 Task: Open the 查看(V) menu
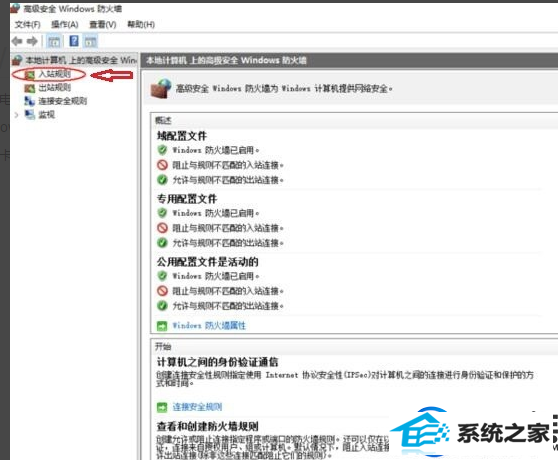(x=102, y=25)
